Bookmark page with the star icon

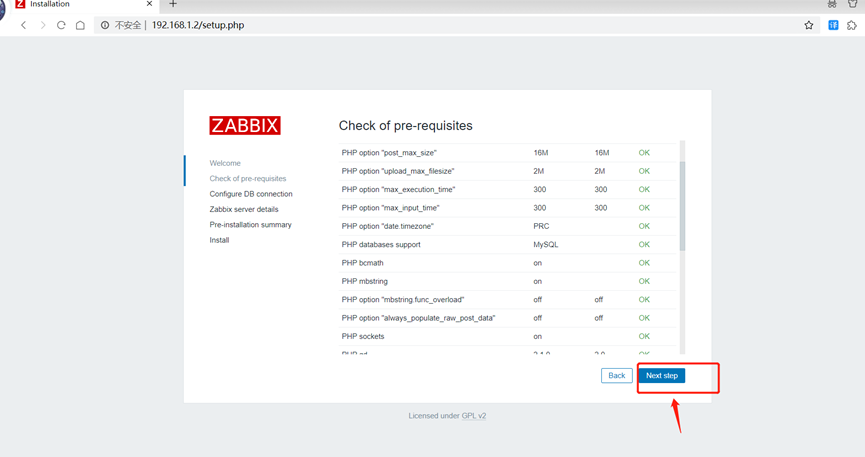click(809, 25)
